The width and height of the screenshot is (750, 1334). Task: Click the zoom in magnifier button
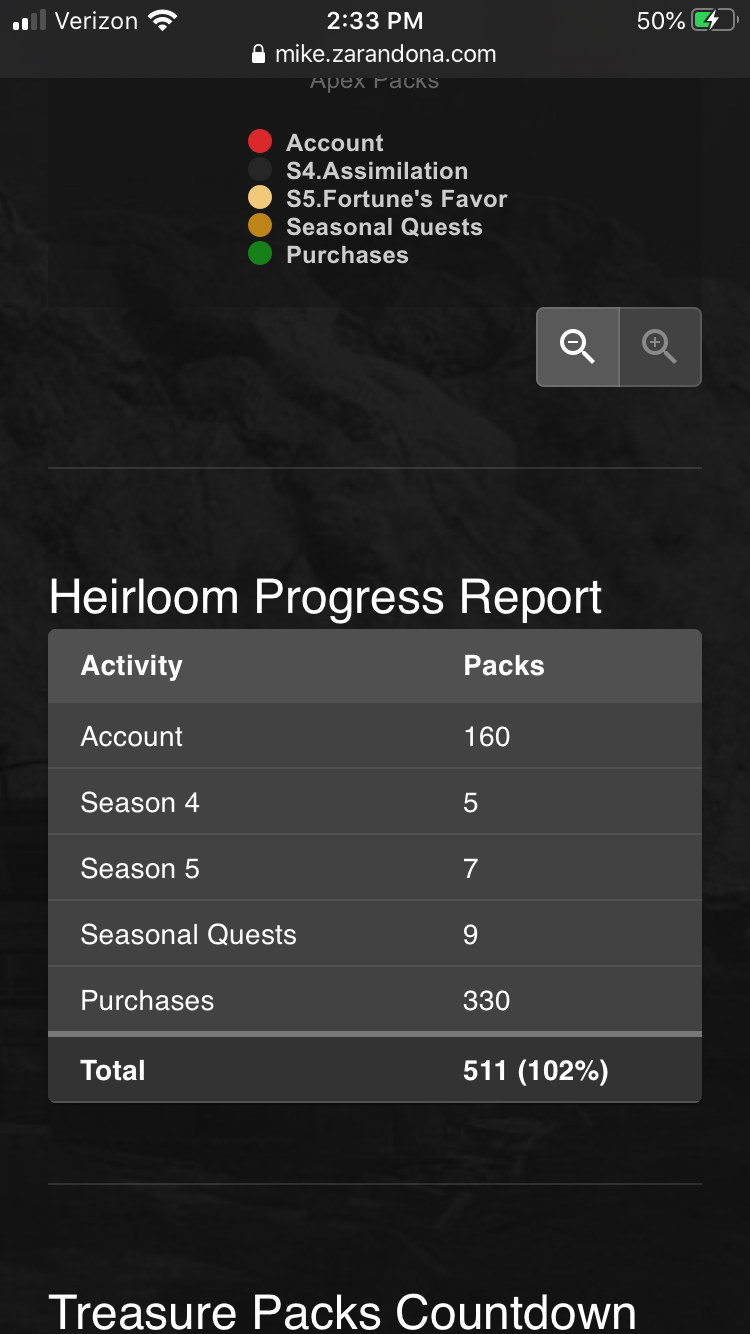point(660,347)
